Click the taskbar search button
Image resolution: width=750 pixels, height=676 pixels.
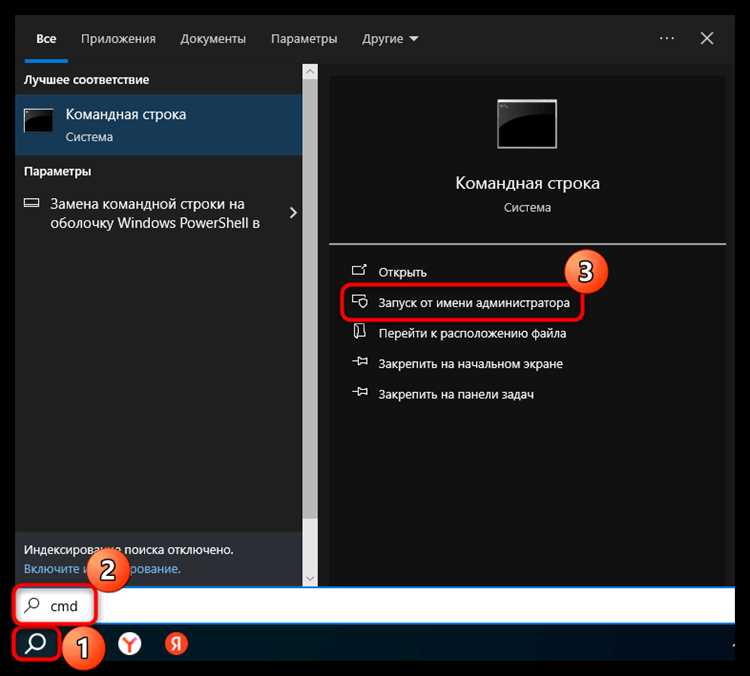click(x=36, y=643)
